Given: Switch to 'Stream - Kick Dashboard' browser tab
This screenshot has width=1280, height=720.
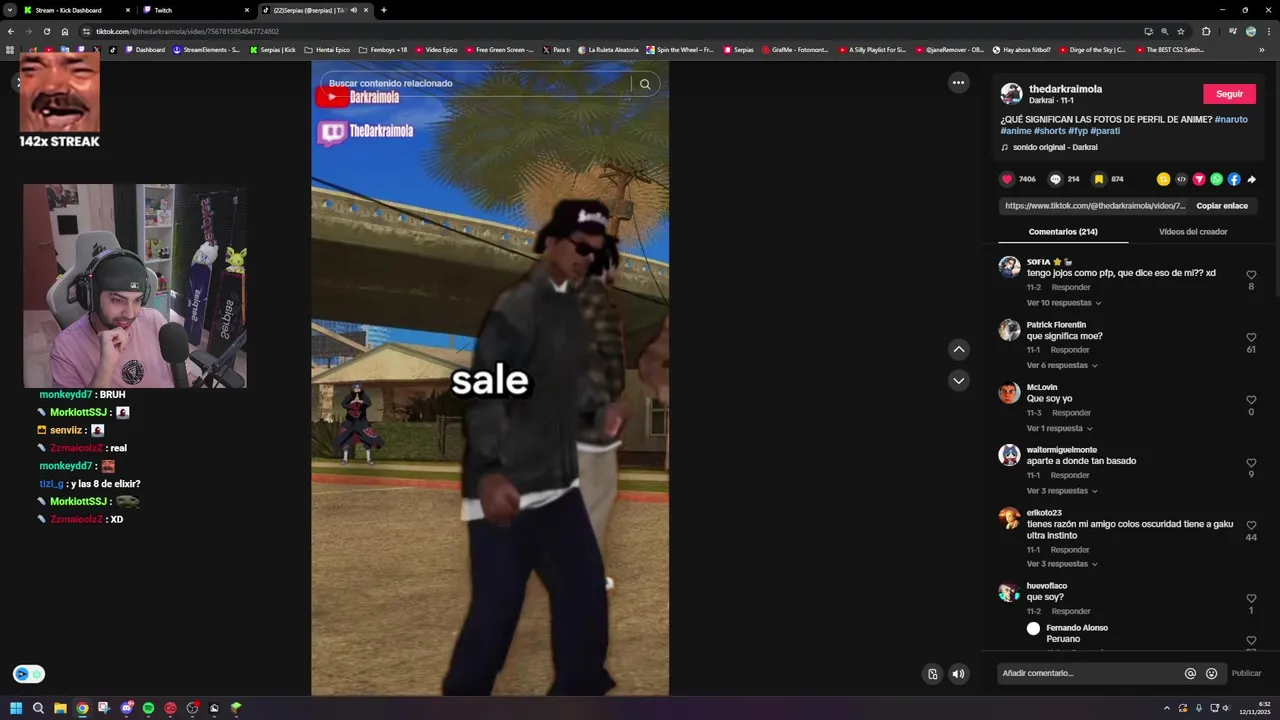Looking at the screenshot, I should (x=76, y=10).
